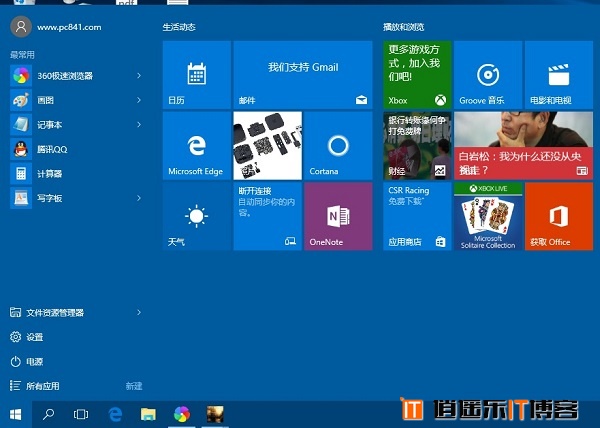The width and height of the screenshot is (600, 428).
Task: Launch 腾讯QQ from the most-used list
Action: click(77, 149)
